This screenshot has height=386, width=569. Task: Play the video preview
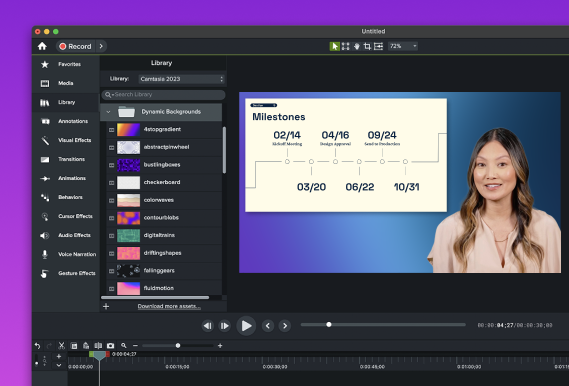[246, 326]
